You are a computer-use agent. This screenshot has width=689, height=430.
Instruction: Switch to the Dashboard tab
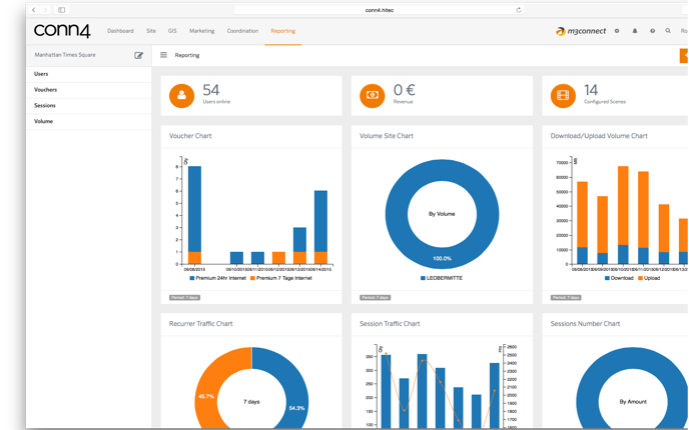click(x=120, y=31)
